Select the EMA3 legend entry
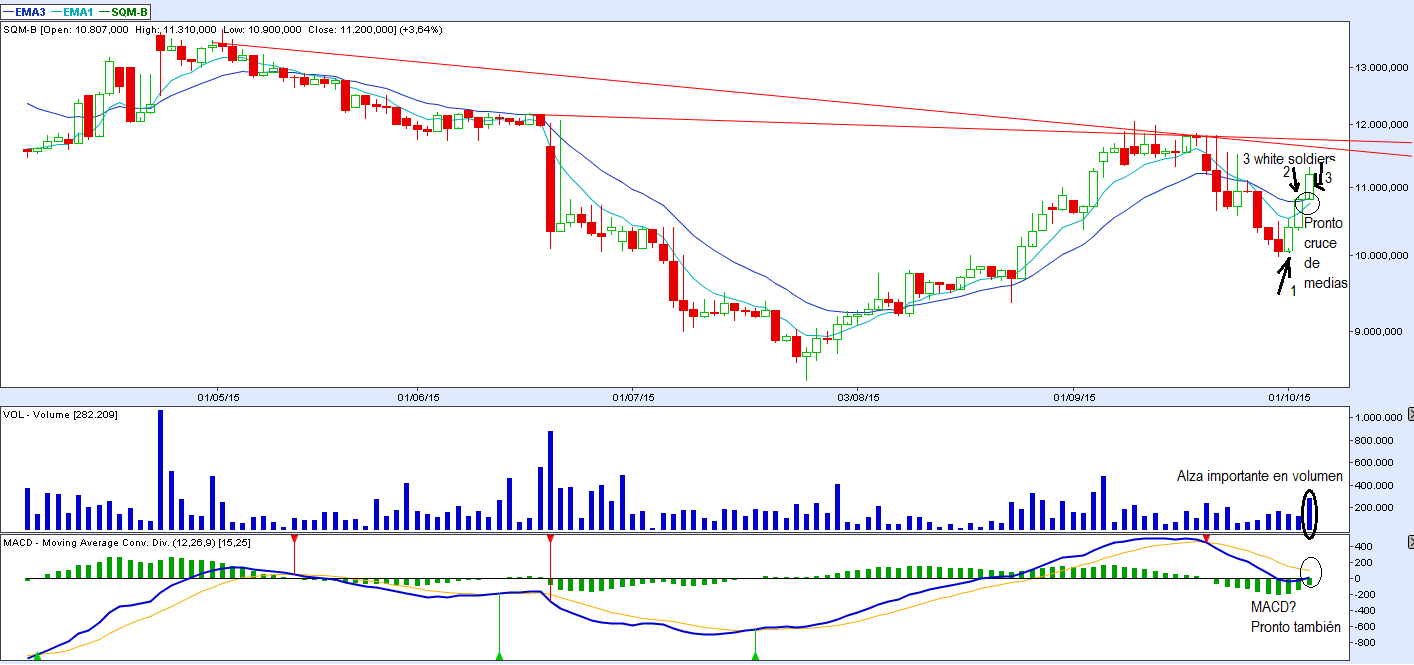1414x665 pixels. tap(22, 10)
